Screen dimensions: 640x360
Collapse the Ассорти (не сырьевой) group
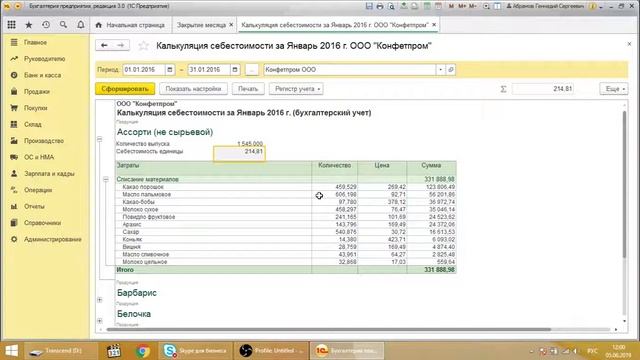coord(100,140)
